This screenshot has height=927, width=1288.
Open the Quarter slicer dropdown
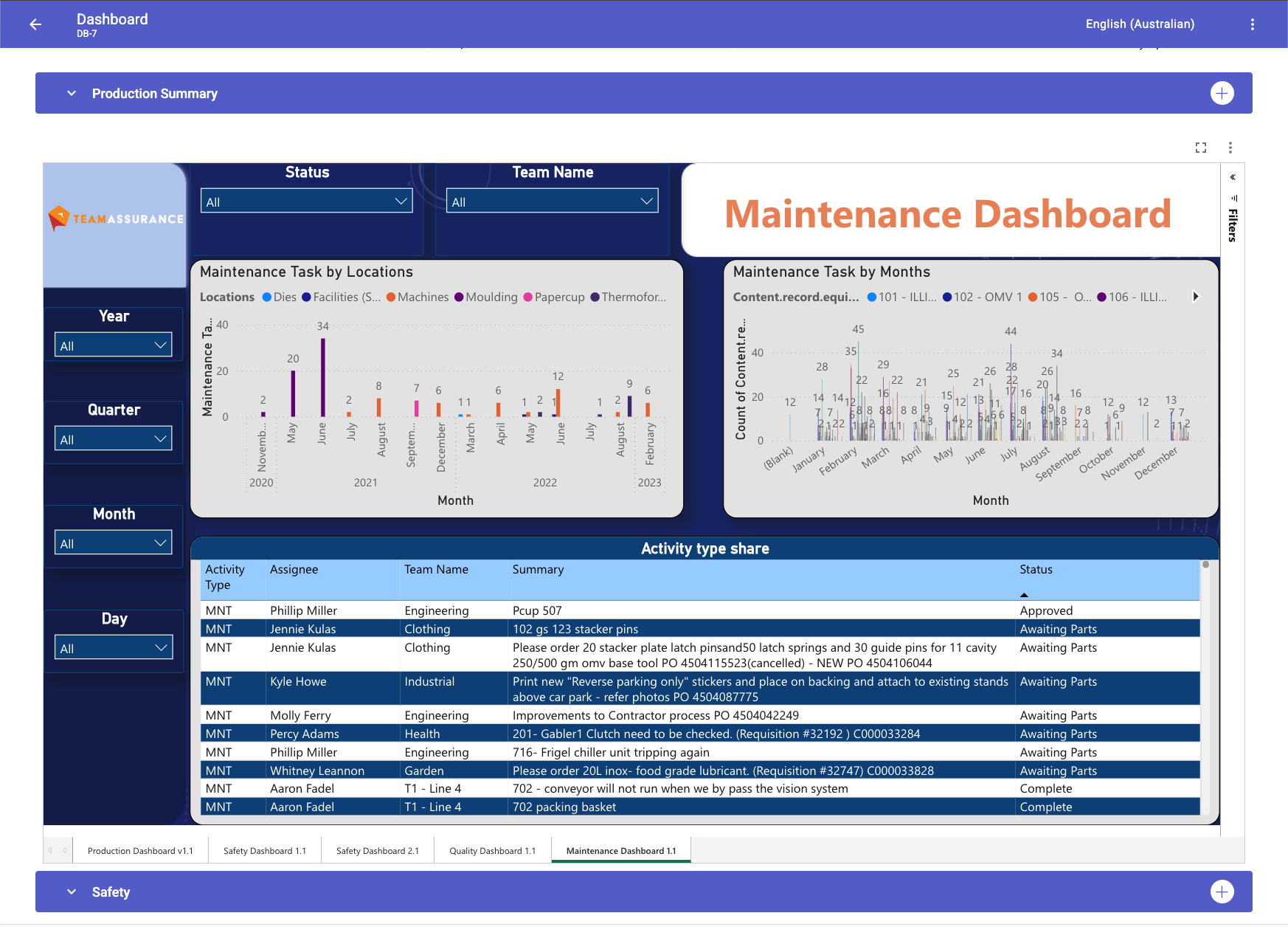[x=114, y=439]
